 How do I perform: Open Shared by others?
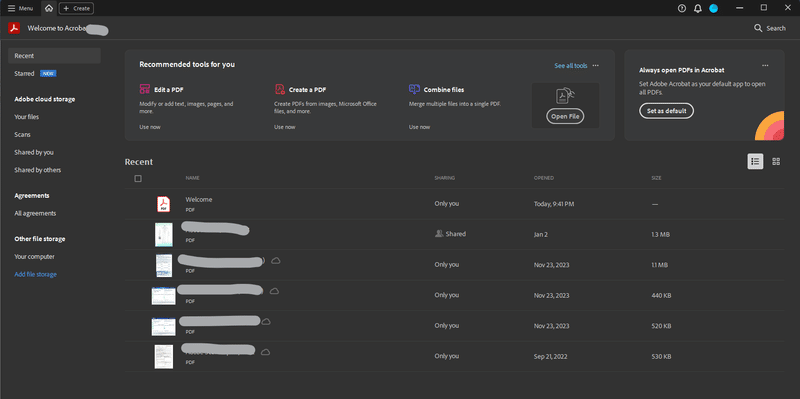[x=38, y=170]
